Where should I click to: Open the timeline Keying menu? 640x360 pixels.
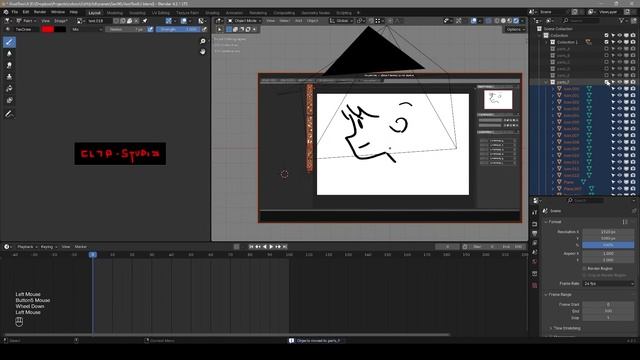point(48,247)
